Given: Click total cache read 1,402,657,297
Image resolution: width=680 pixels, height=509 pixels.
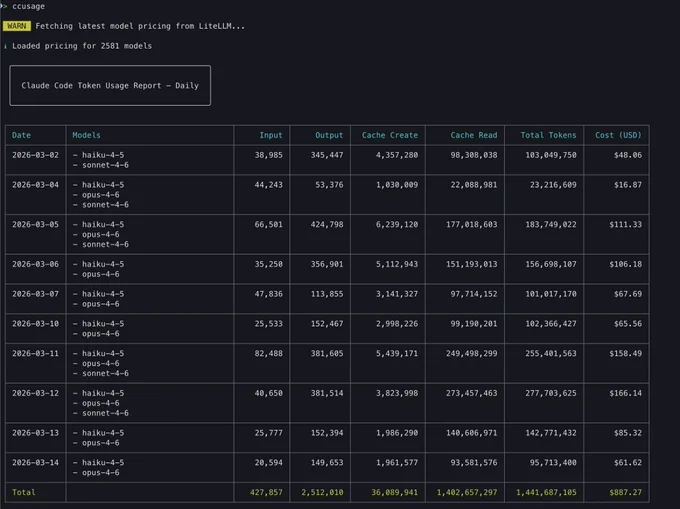Looking at the screenshot, I should click(467, 493).
